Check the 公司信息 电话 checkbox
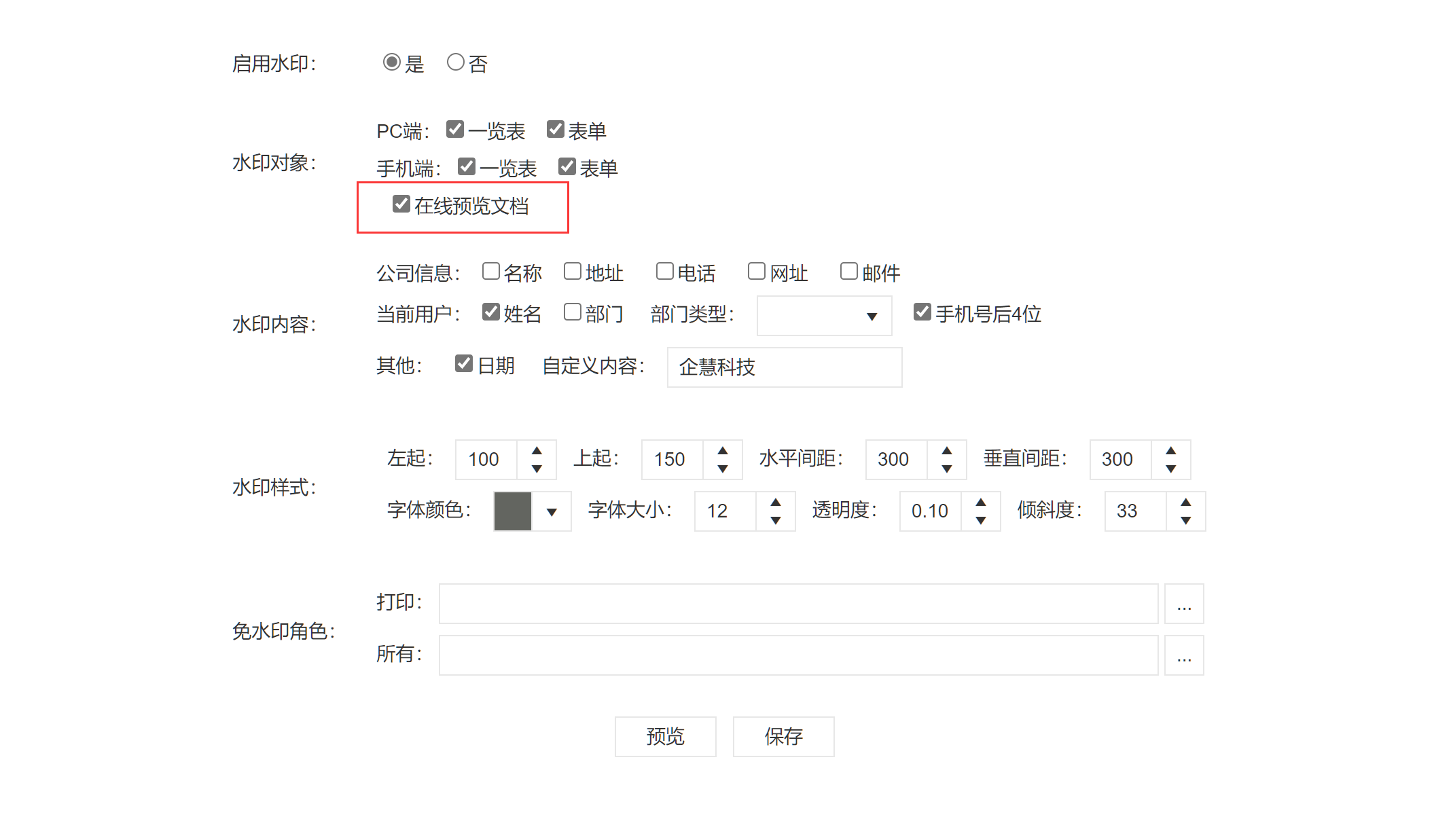 click(664, 272)
